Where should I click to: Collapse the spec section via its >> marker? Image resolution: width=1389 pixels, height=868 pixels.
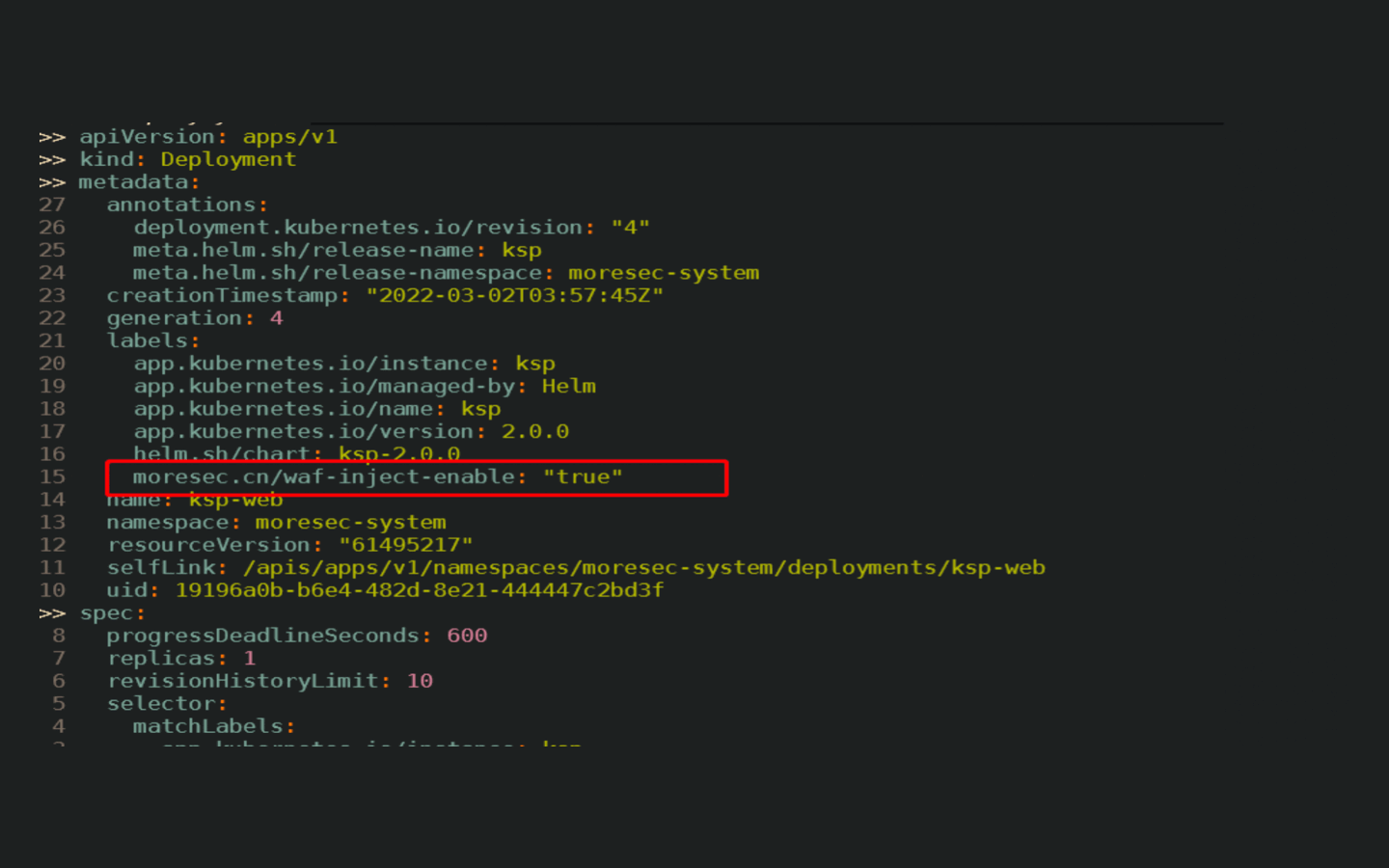(x=52, y=613)
